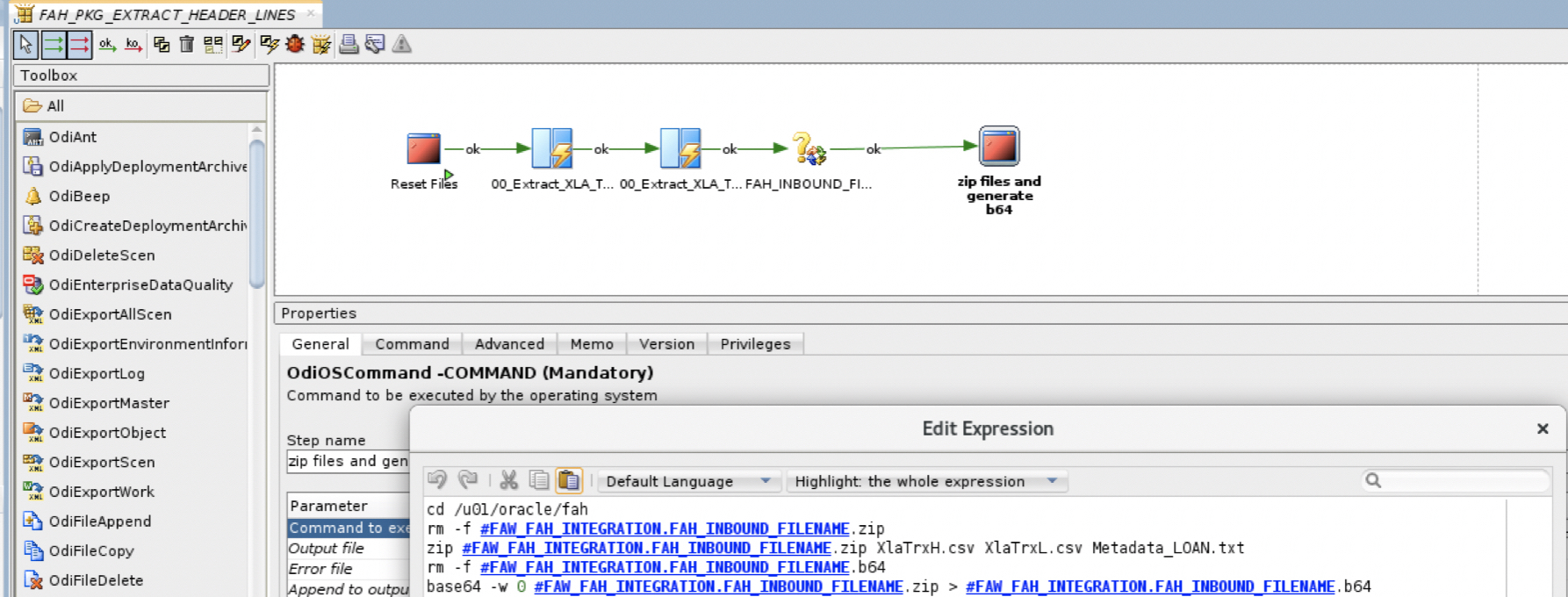Image resolution: width=1568 pixels, height=597 pixels.
Task: Click the 'ok' green arrow toolbar icon
Action: [107, 44]
